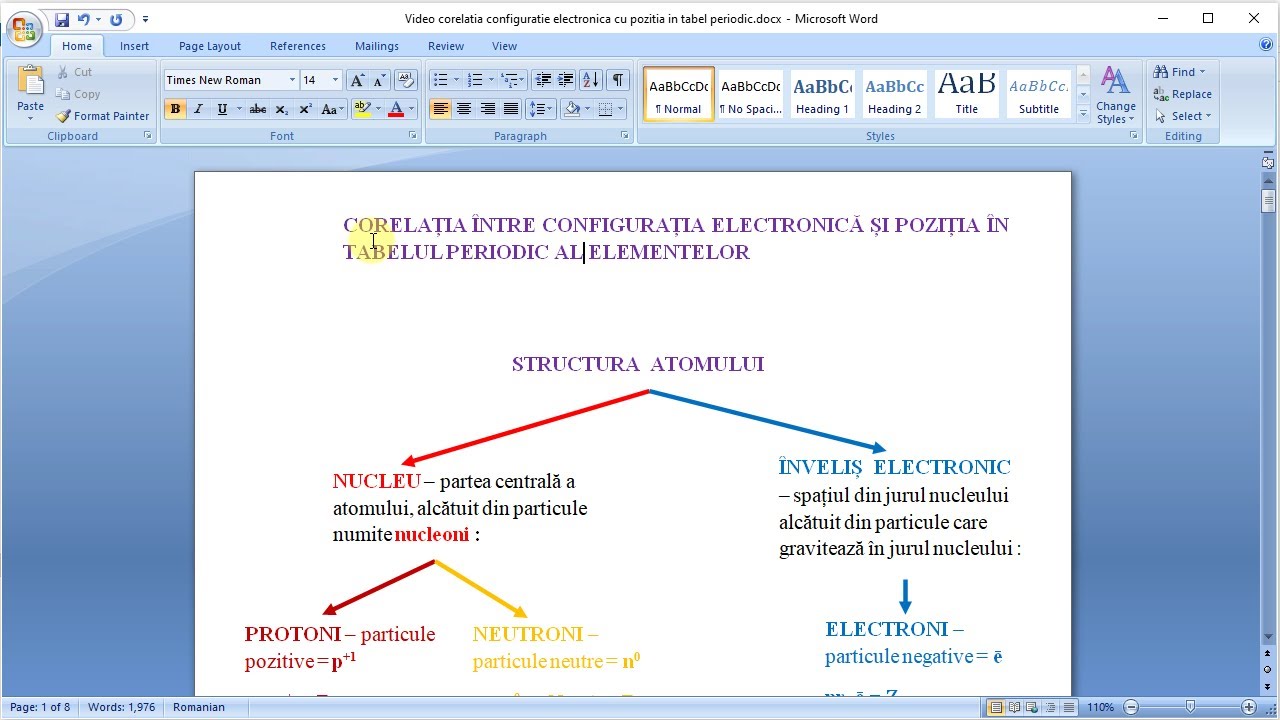
Task: Switch to Web Layout view
Action: 1033,708
